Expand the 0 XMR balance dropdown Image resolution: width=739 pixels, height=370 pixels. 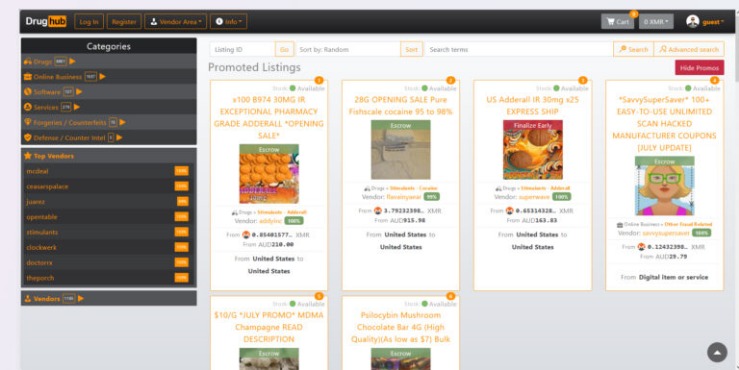tap(656, 22)
